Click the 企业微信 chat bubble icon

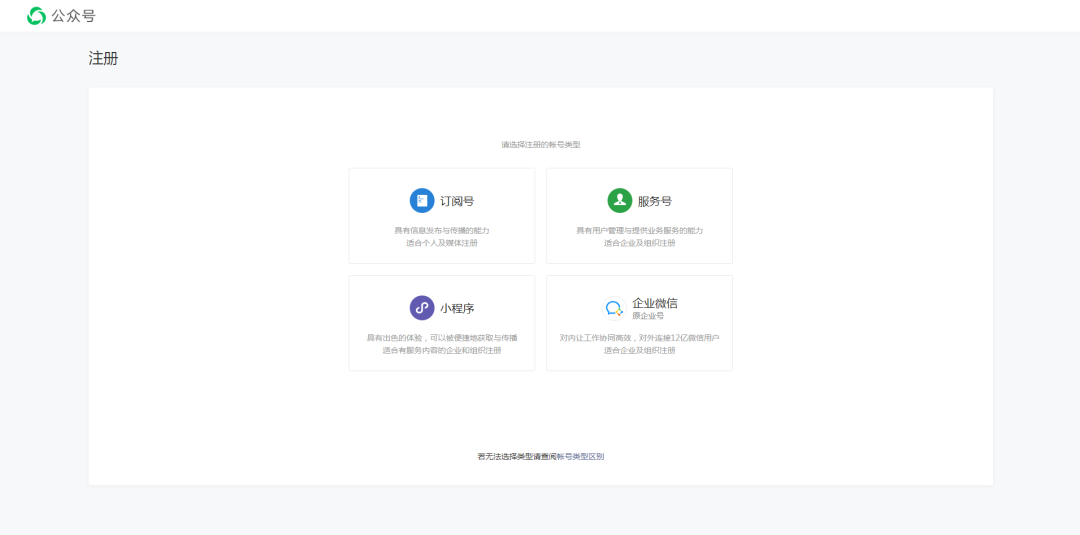614,308
